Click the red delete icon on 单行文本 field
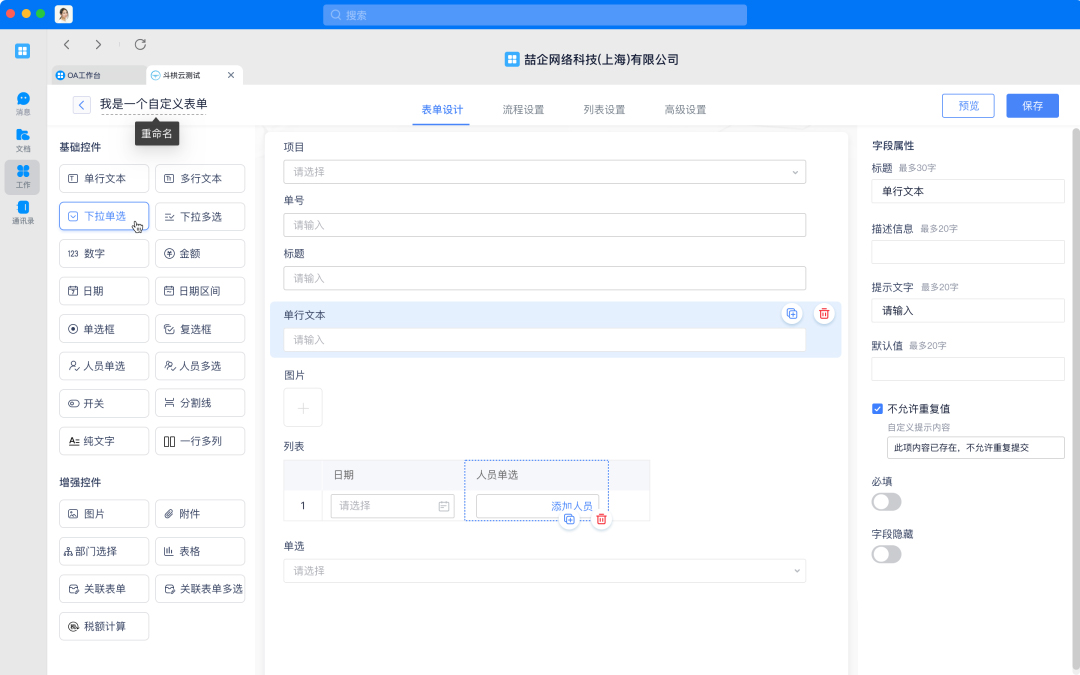This screenshot has width=1080, height=675. click(824, 314)
